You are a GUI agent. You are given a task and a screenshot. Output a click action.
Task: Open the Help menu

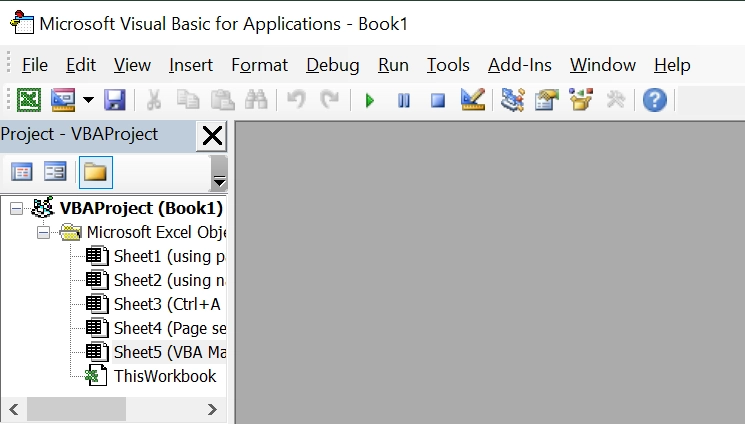672,65
